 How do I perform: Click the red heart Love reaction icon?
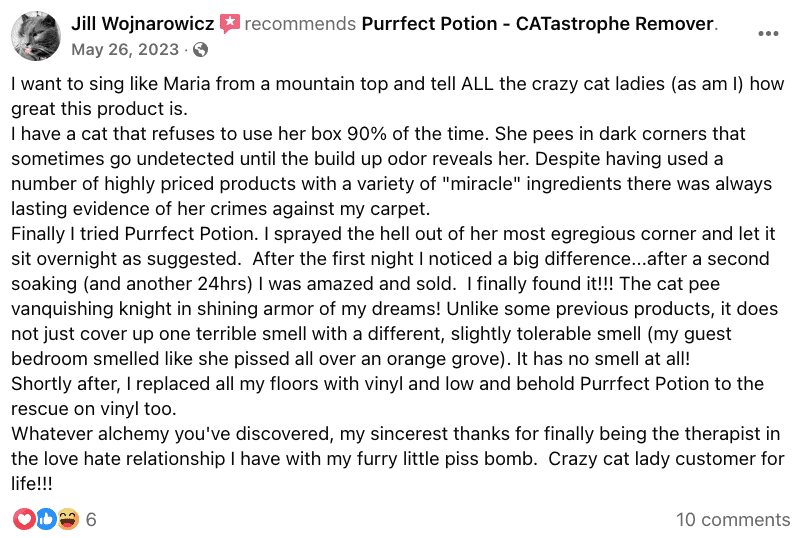click(x=22, y=519)
